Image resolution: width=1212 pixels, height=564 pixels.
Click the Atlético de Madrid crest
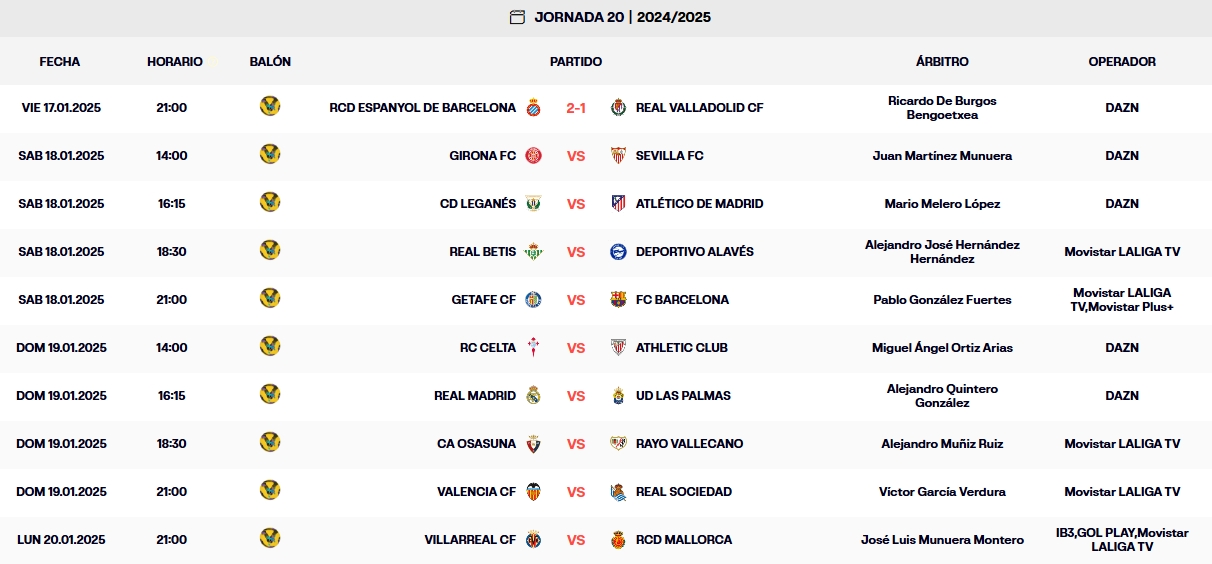(618, 204)
